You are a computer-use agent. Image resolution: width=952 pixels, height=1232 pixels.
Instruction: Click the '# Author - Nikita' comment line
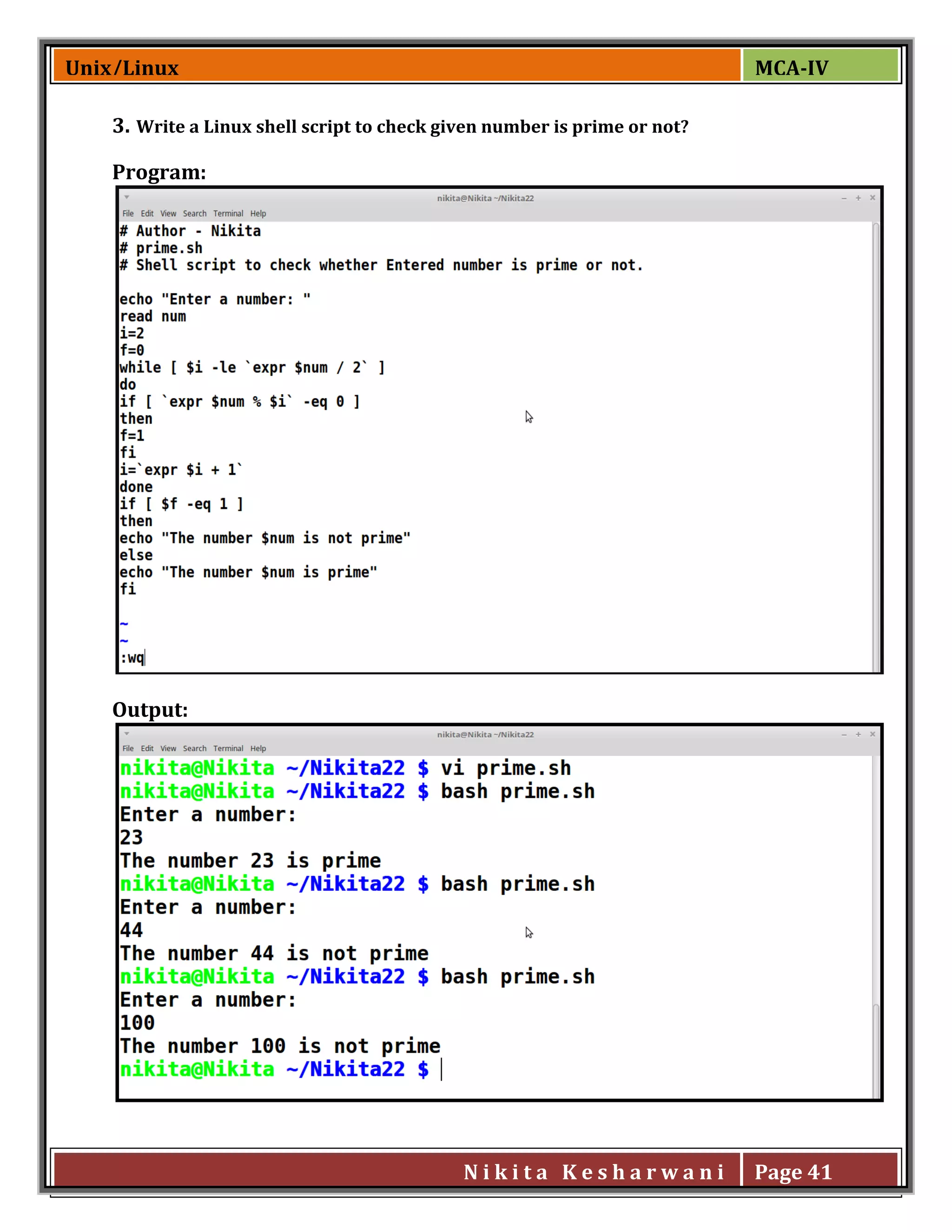190,231
